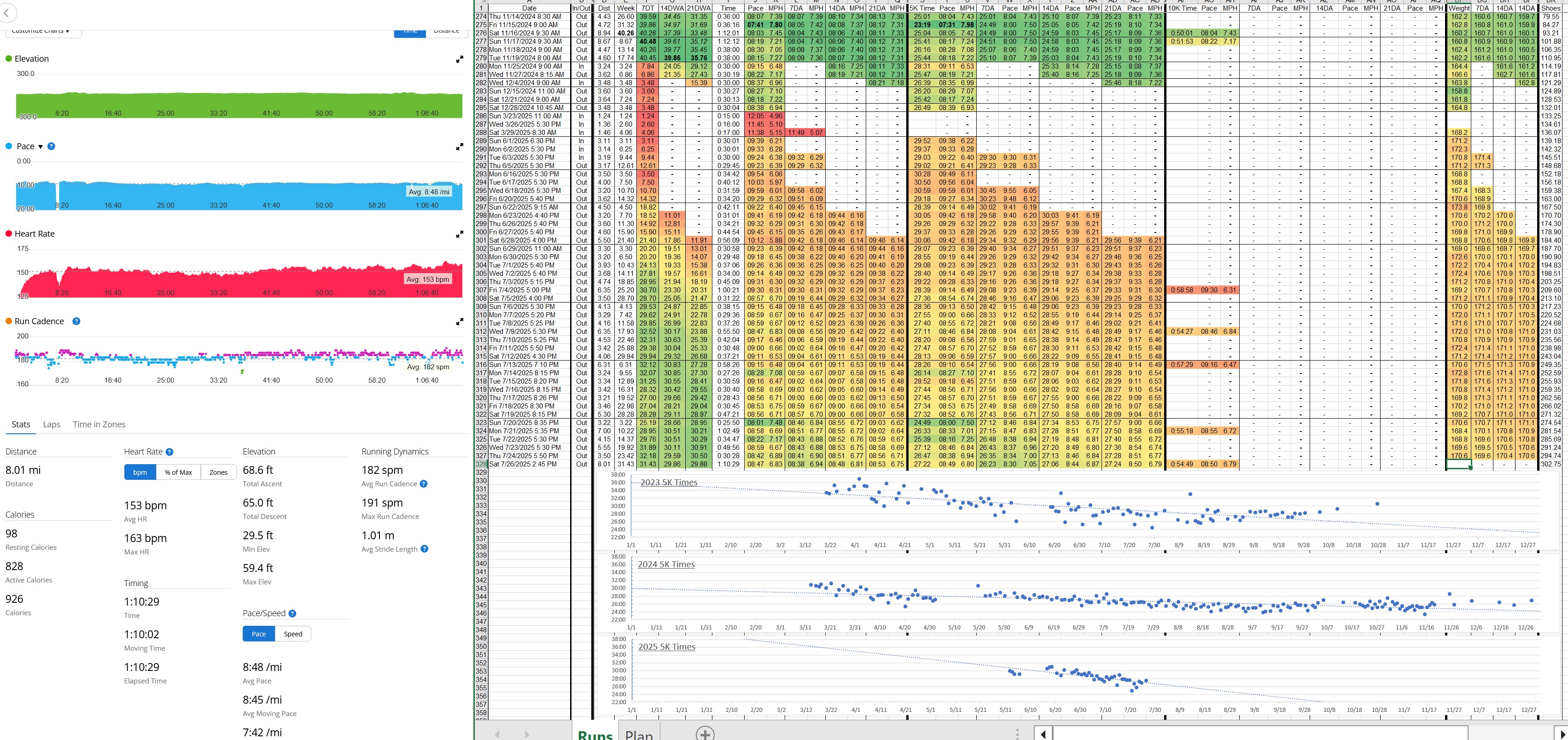Click the 926 total calories value
The image size is (1568, 740).
click(x=15, y=599)
